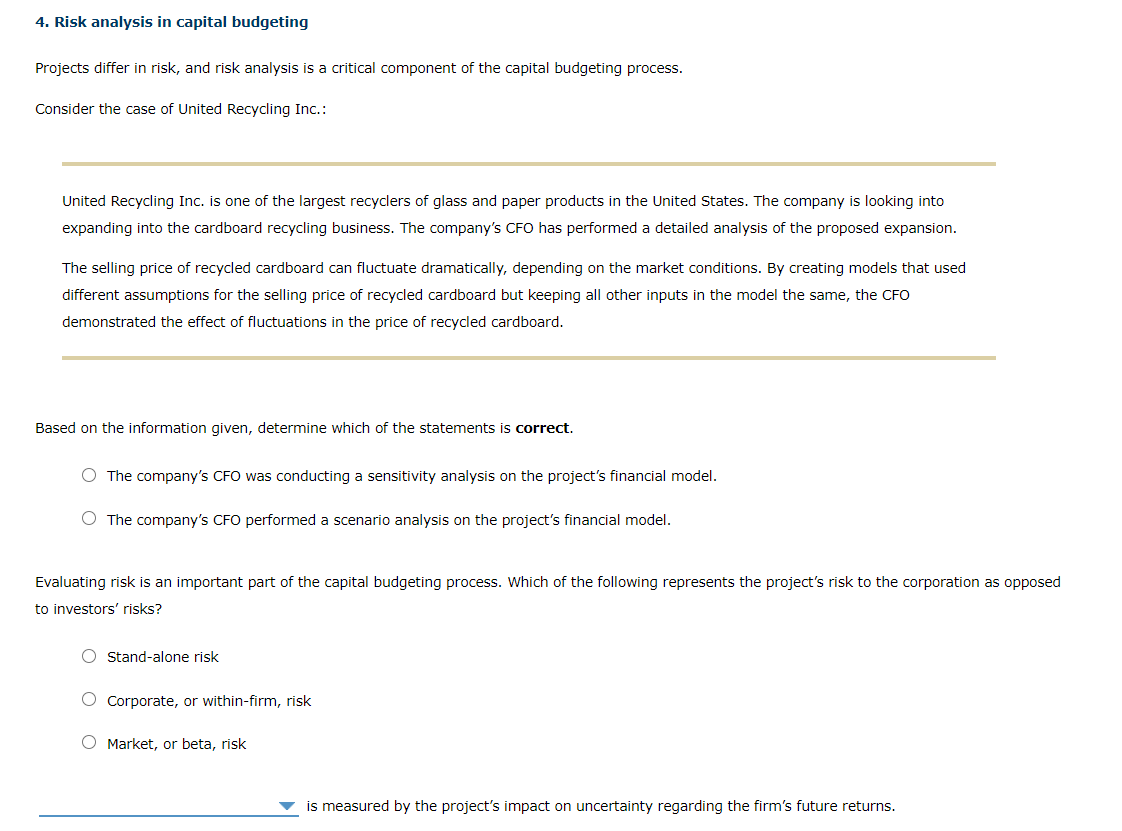Image resolution: width=1122 pixels, height=831 pixels.
Task: Click the bottom tan divider bar below case text
Action: point(528,357)
